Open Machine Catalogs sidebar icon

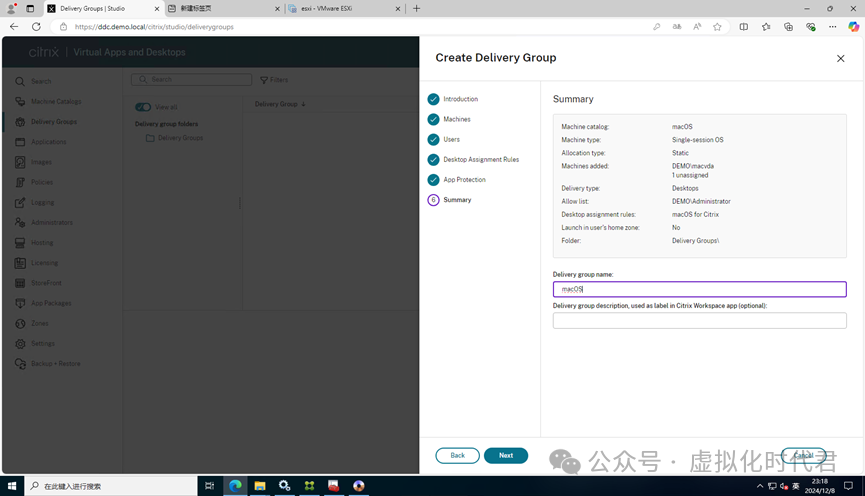pos(20,102)
